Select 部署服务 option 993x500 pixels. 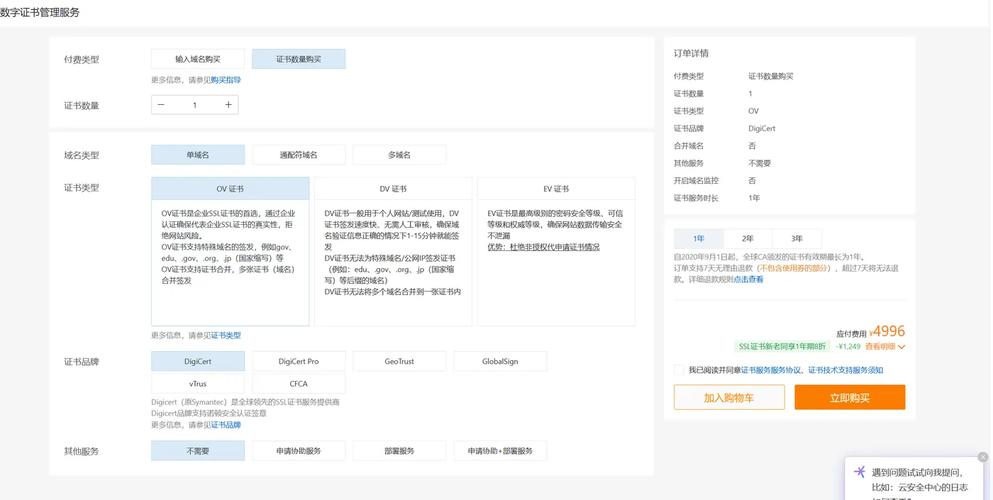click(399, 451)
